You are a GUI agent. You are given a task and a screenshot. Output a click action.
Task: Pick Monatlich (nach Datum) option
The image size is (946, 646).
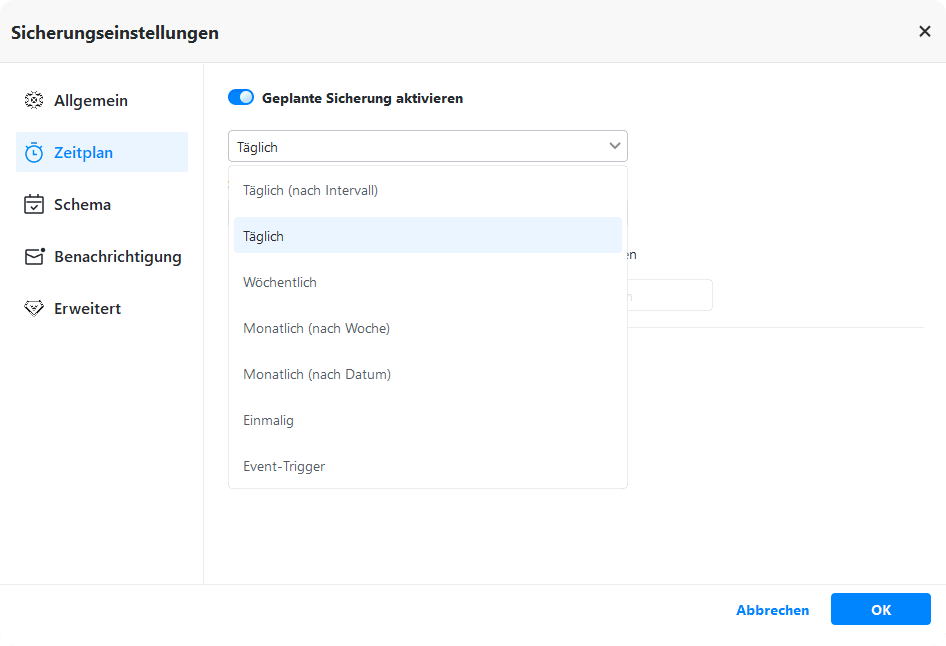tap(317, 374)
